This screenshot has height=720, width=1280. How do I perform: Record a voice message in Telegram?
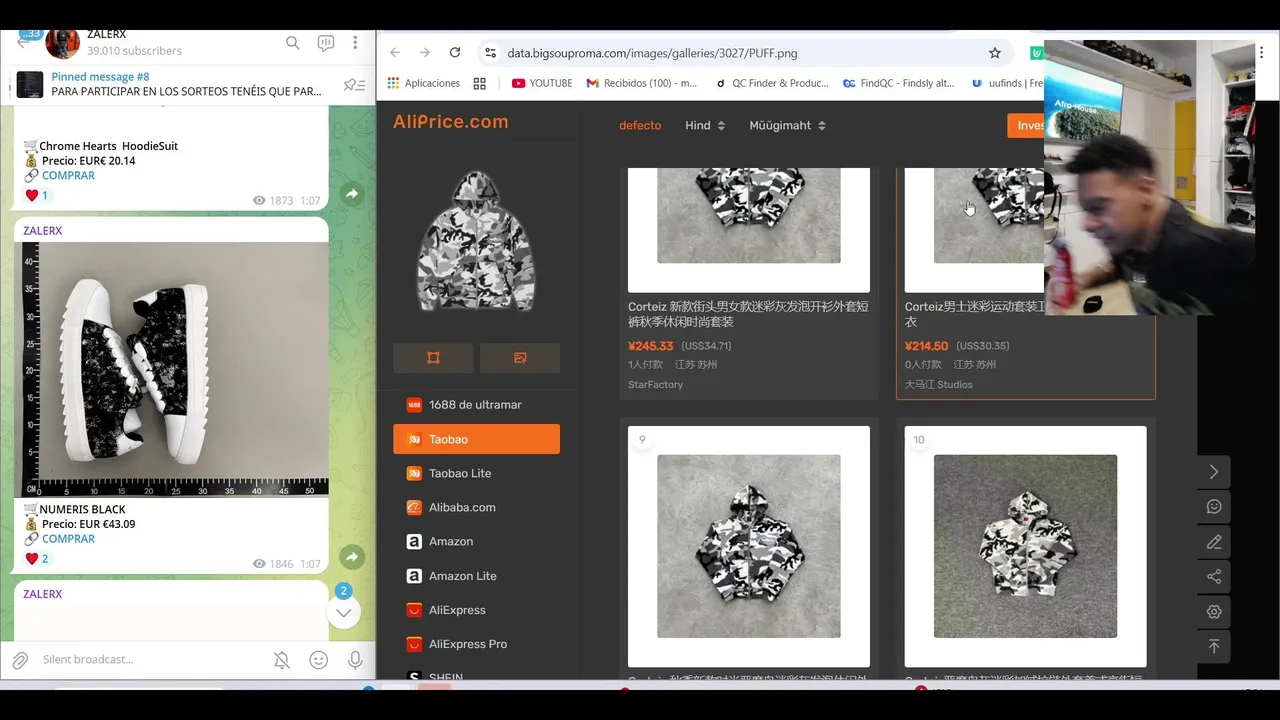point(355,660)
